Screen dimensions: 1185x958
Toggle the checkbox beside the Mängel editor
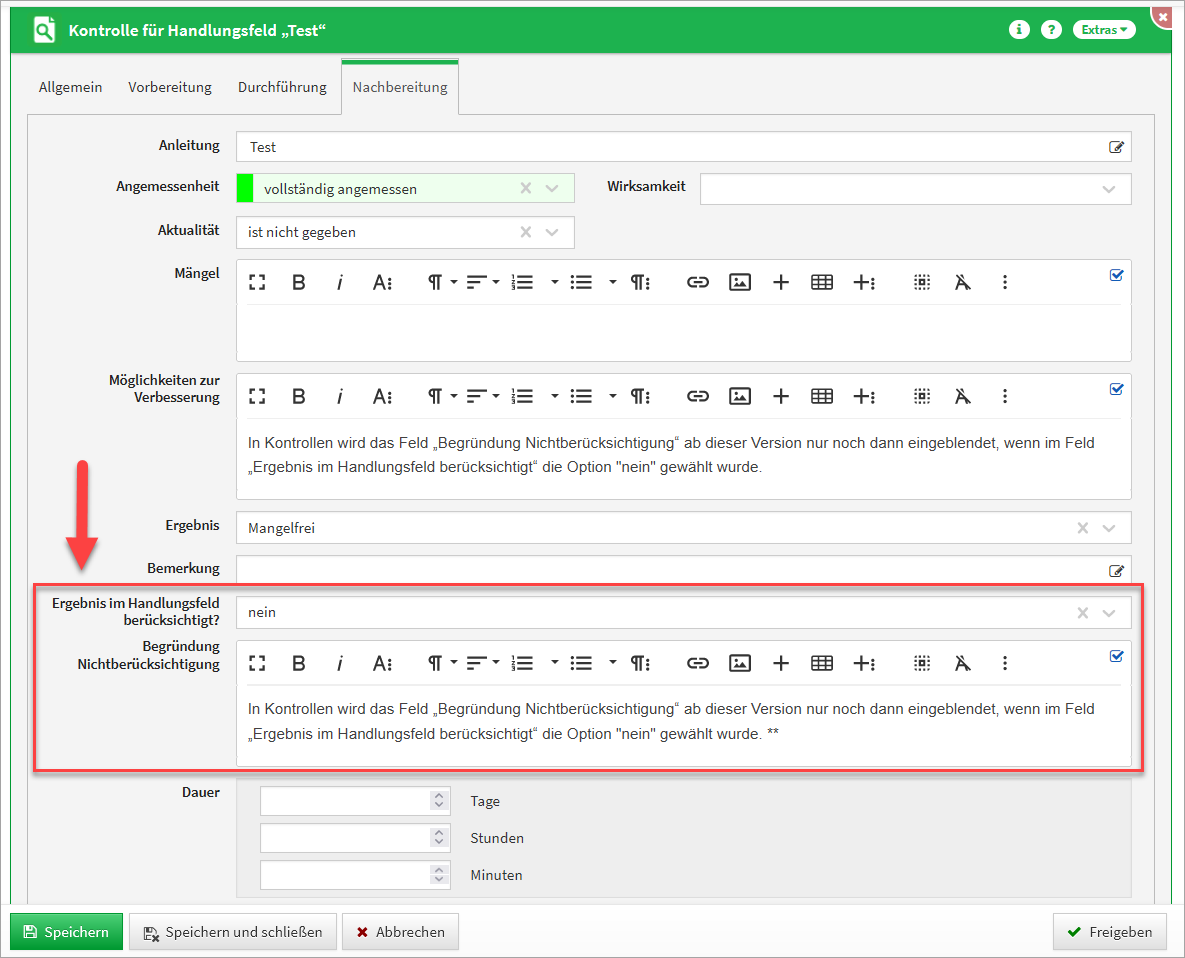point(1117,275)
